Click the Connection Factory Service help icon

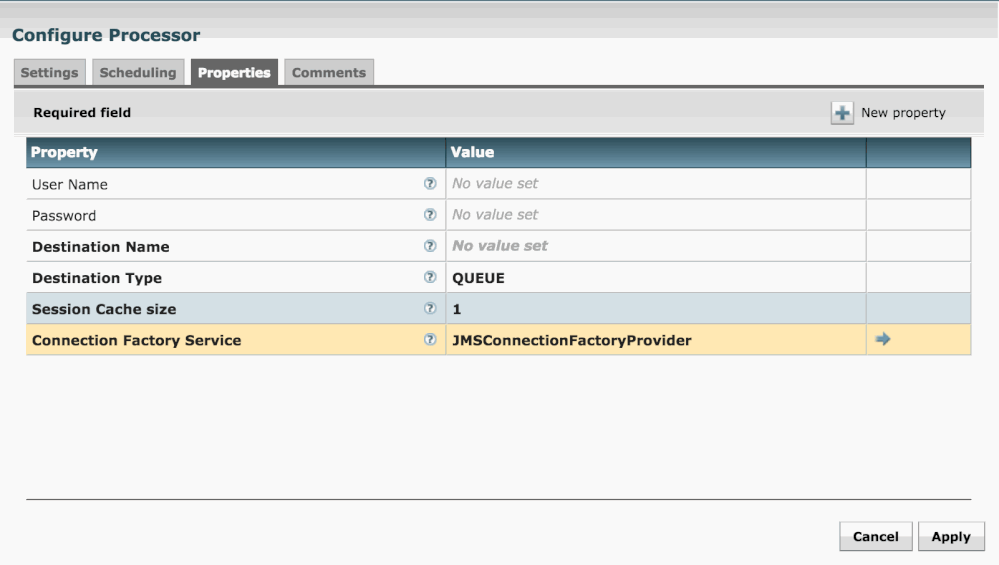[430, 340]
